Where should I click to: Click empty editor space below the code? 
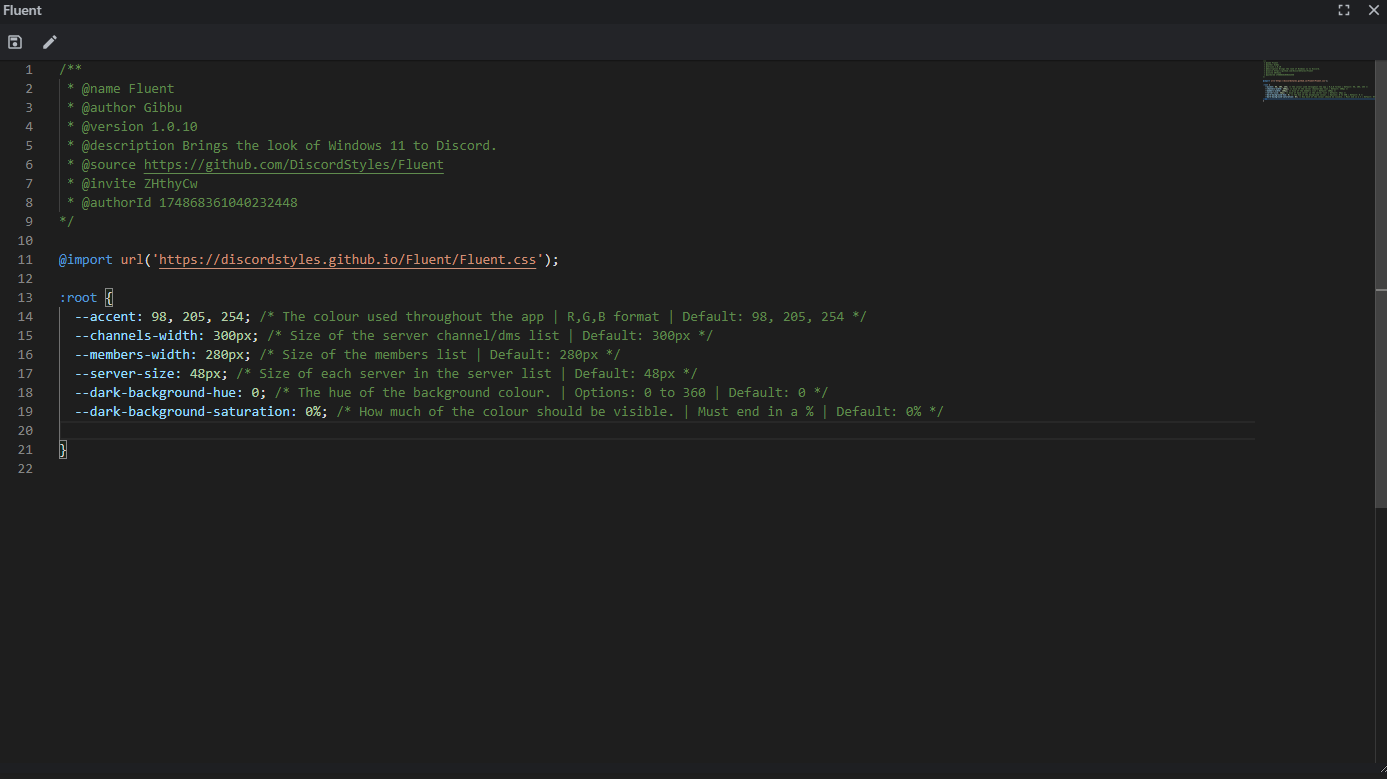pyautogui.click(x=600, y=600)
